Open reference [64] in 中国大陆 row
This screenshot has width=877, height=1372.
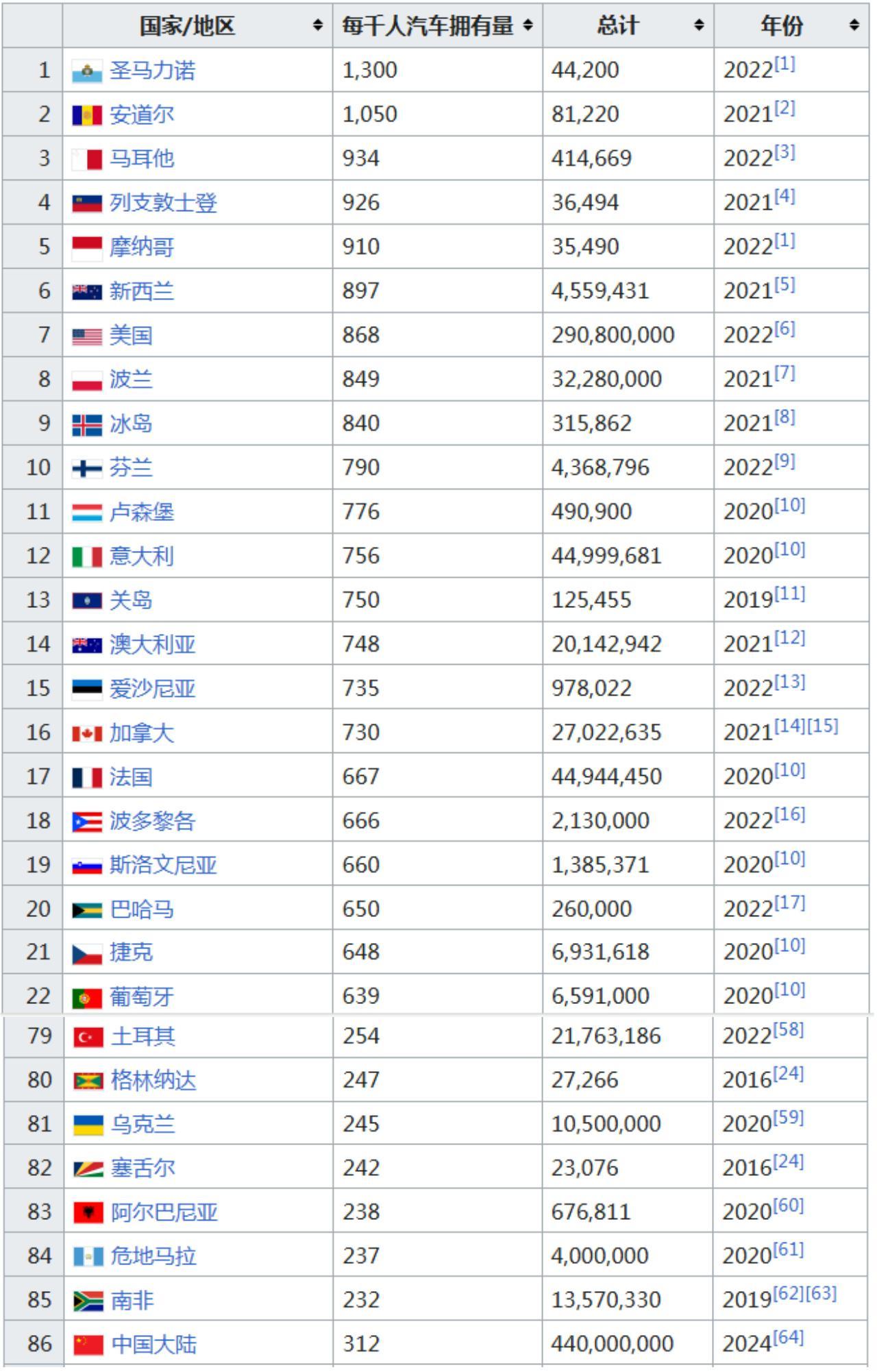(x=789, y=1338)
